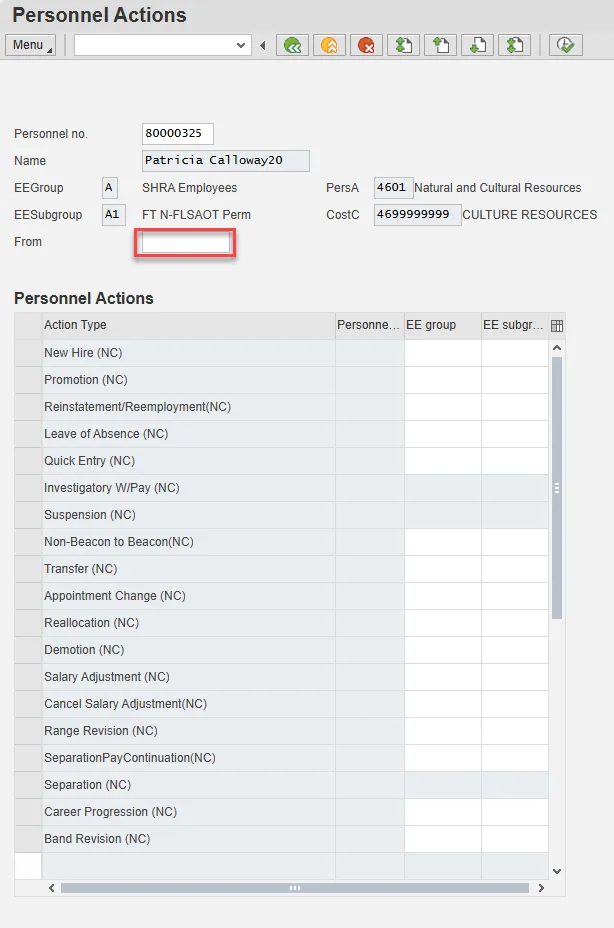The width and height of the screenshot is (614, 928).
Task: Open the Menu button dropdown
Action: (31, 45)
